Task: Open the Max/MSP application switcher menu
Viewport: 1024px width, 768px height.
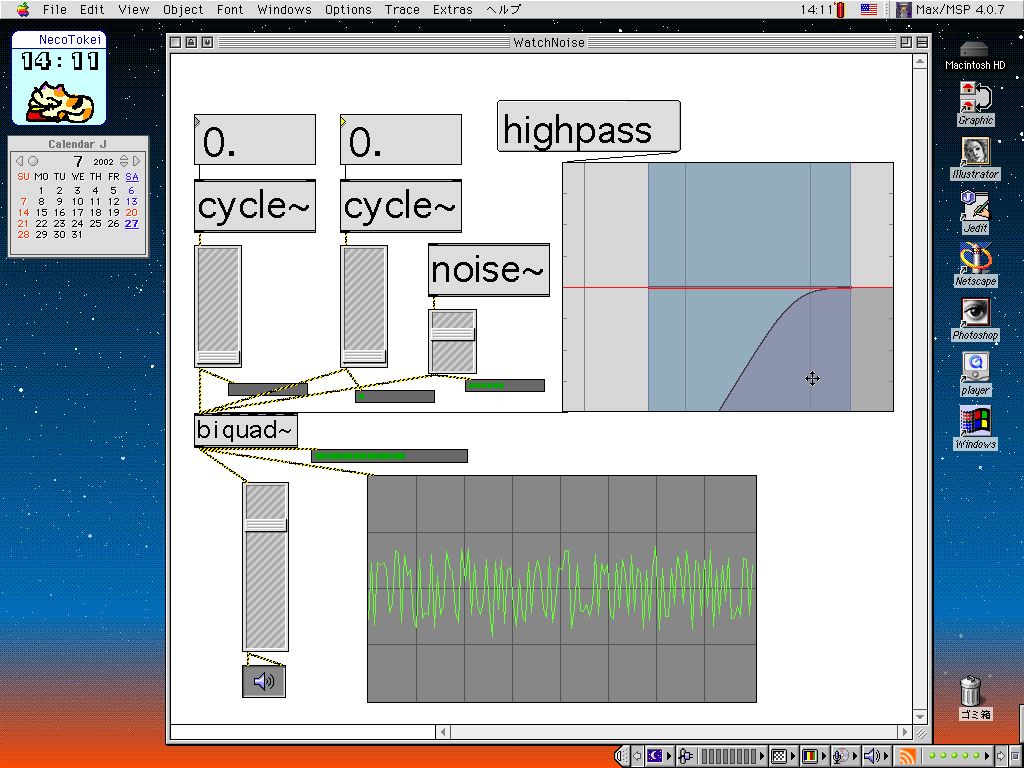Action: click(955, 10)
